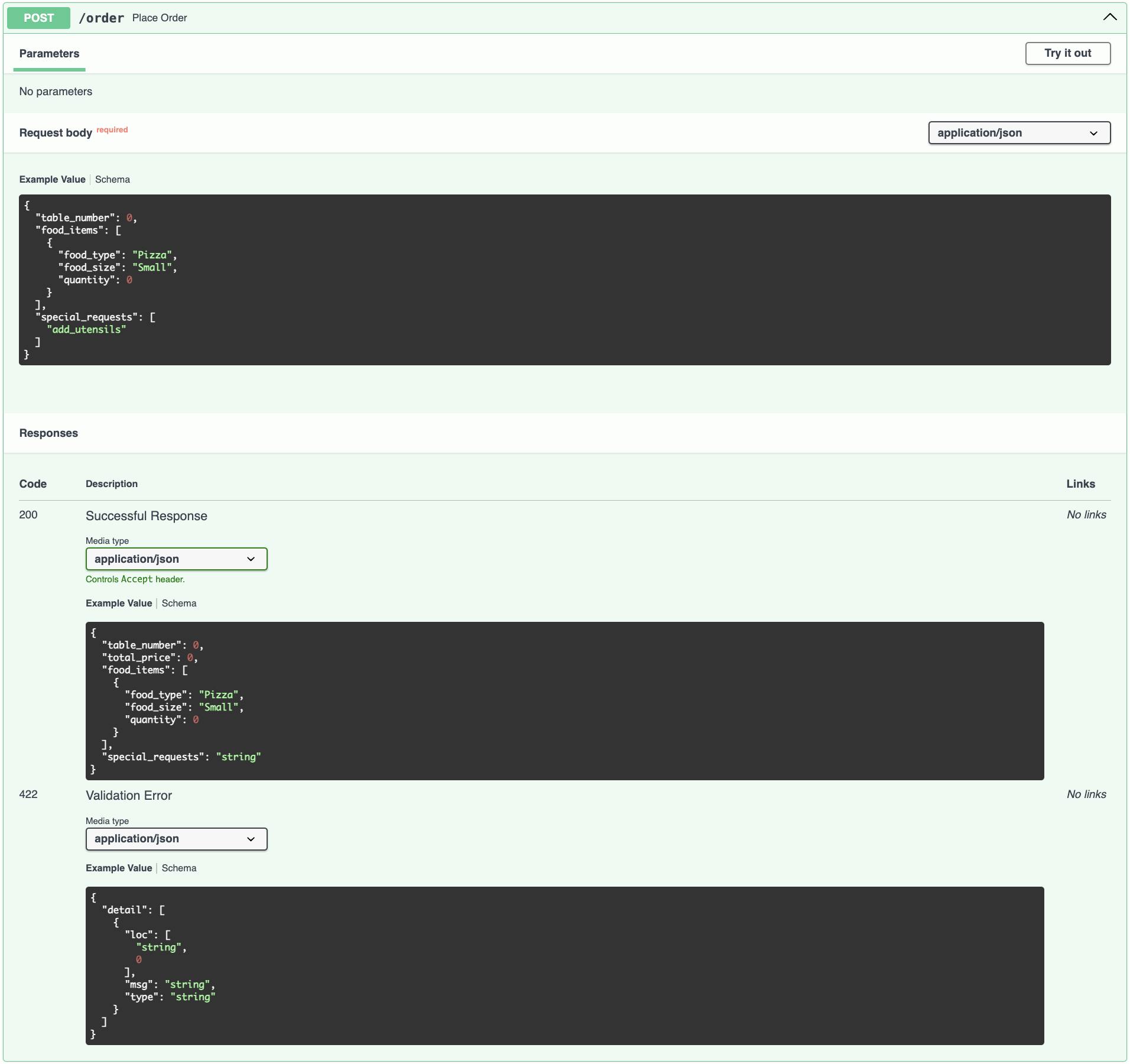
Task: Click the /order endpoint path
Action: (101, 18)
